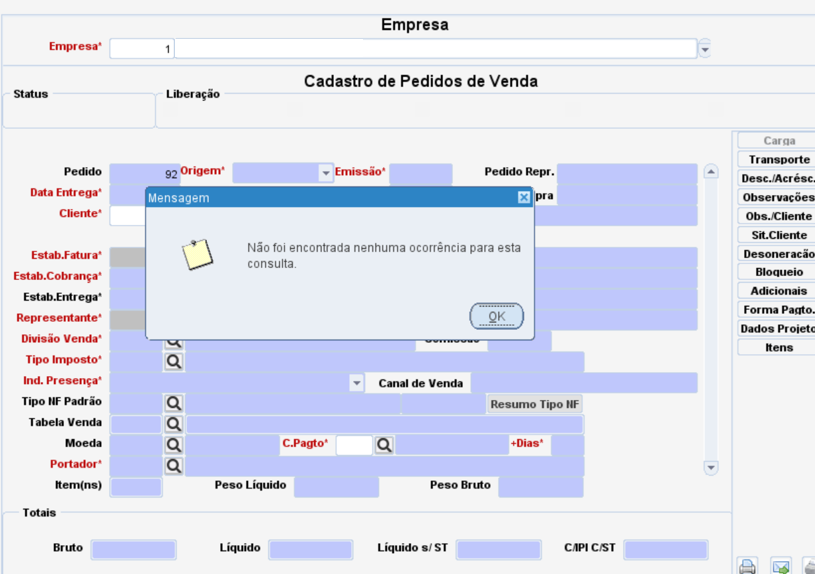This screenshot has width=815, height=574.
Task: Click the Bloqueio button
Action: pos(779,272)
